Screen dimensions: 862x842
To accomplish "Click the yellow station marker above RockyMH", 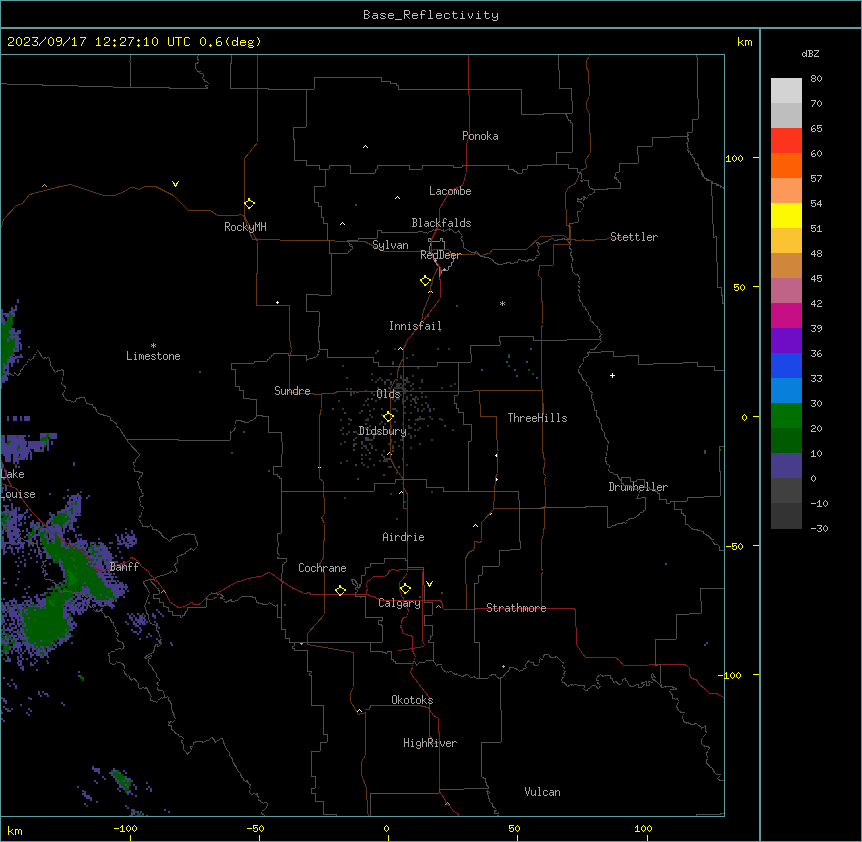I will tap(250, 204).
